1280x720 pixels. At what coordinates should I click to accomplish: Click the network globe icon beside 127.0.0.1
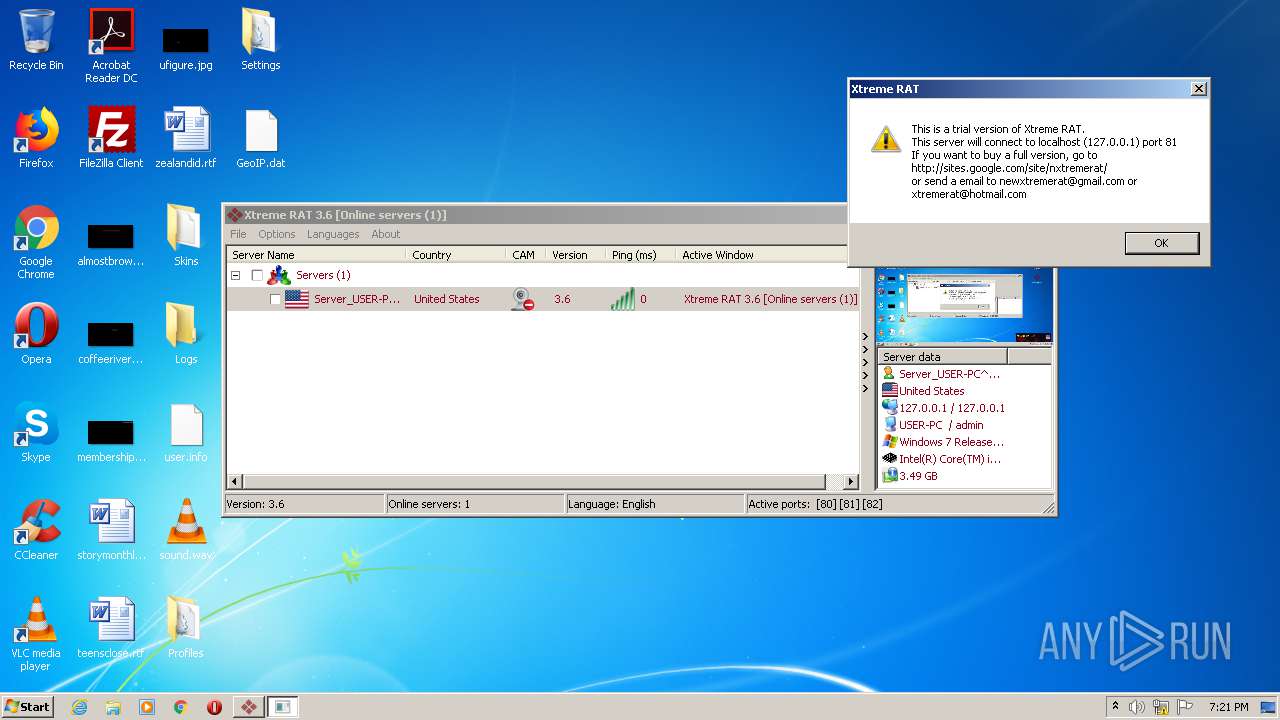[x=889, y=408]
